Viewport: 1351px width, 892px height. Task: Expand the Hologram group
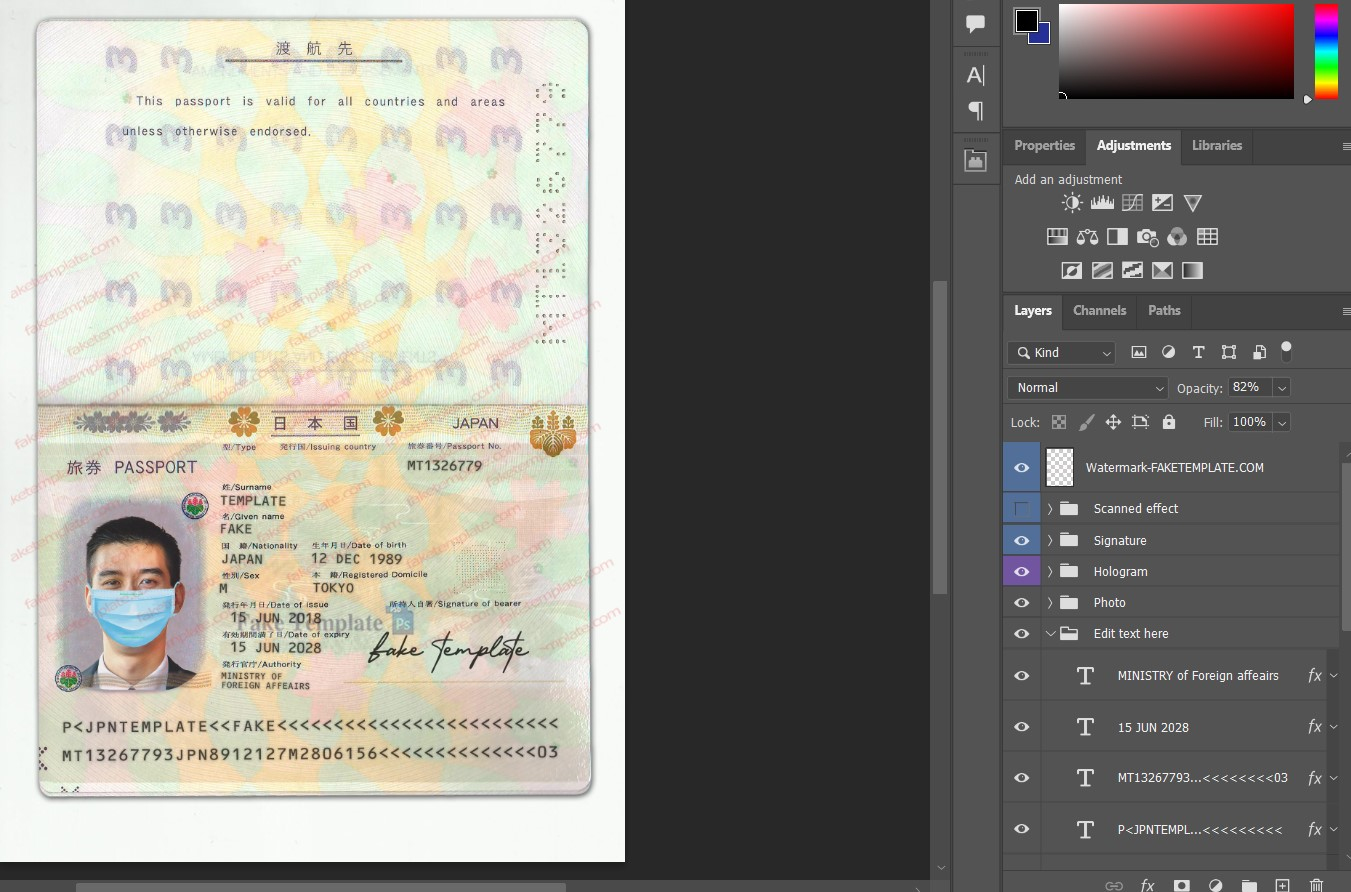1049,571
